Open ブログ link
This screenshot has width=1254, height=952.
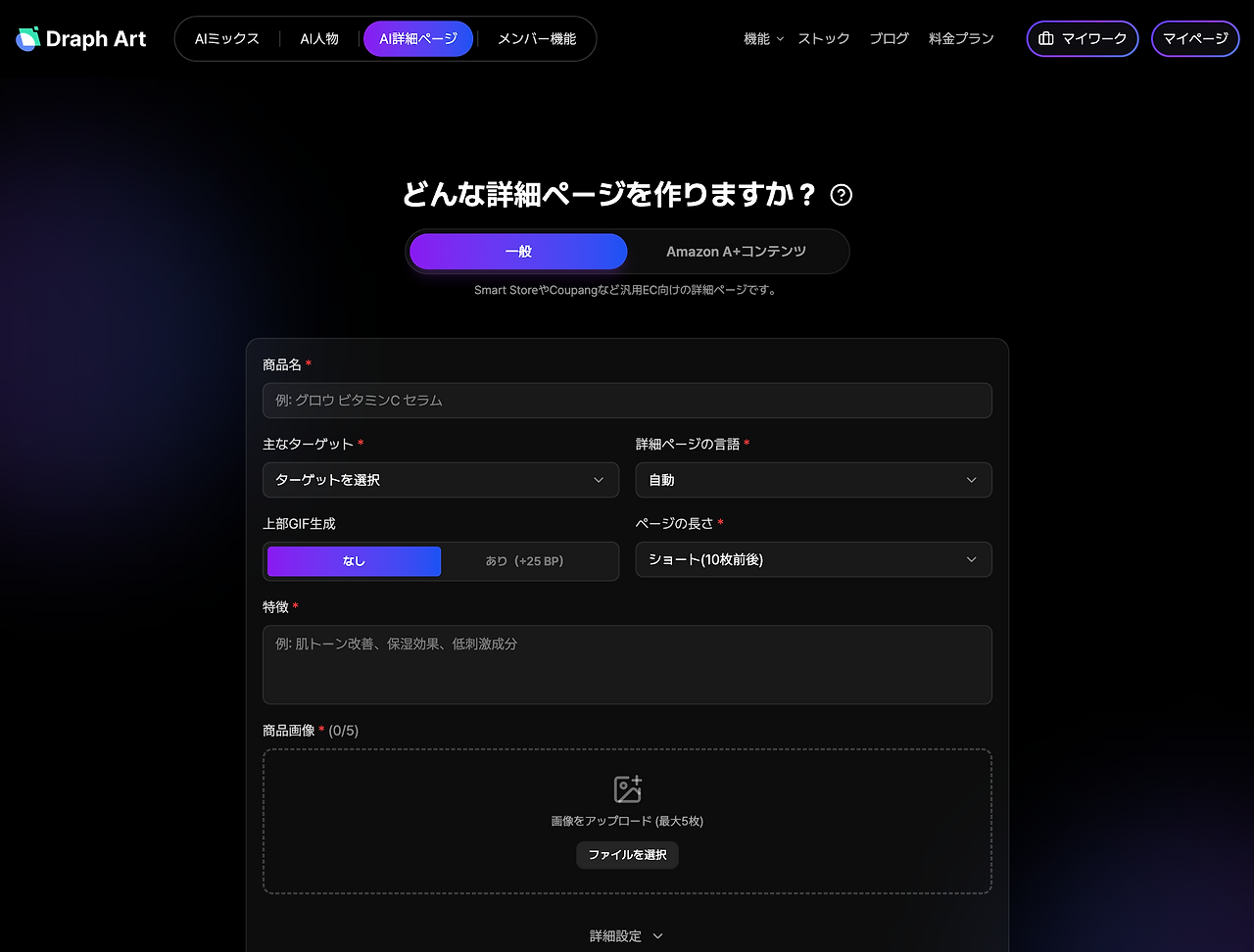click(x=889, y=39)
